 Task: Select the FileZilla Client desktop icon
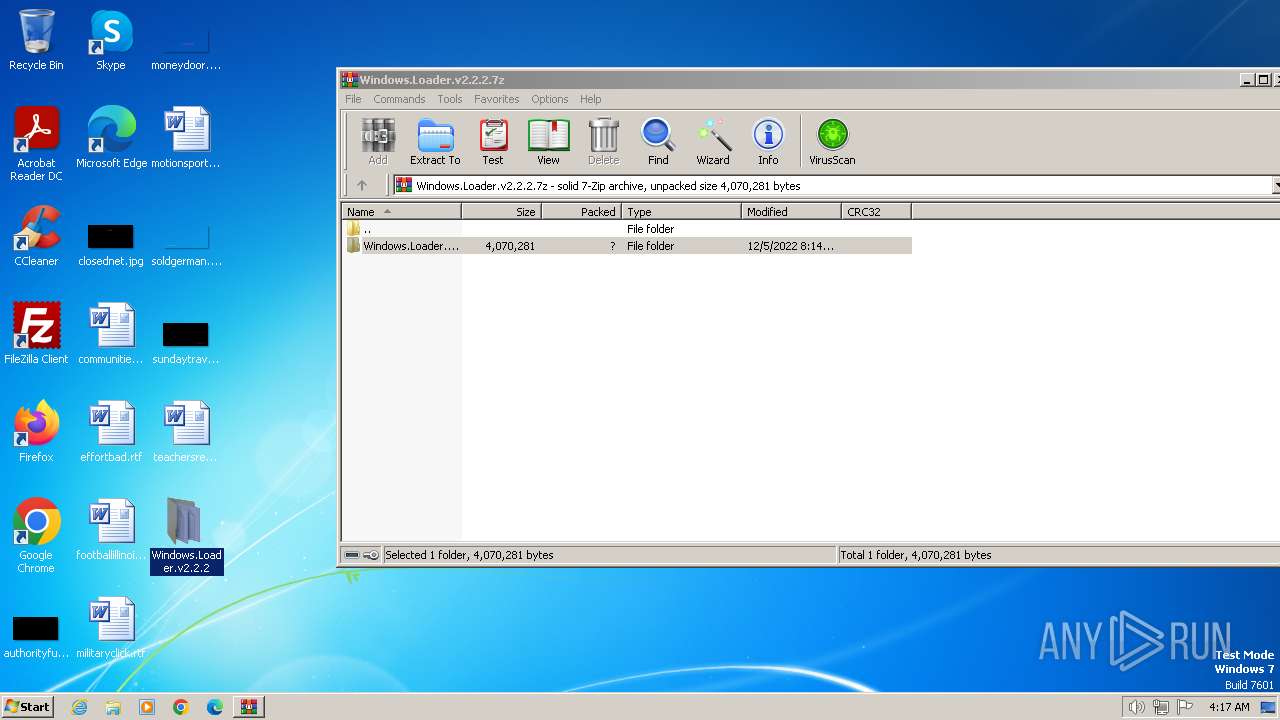[x=36, y=334]
